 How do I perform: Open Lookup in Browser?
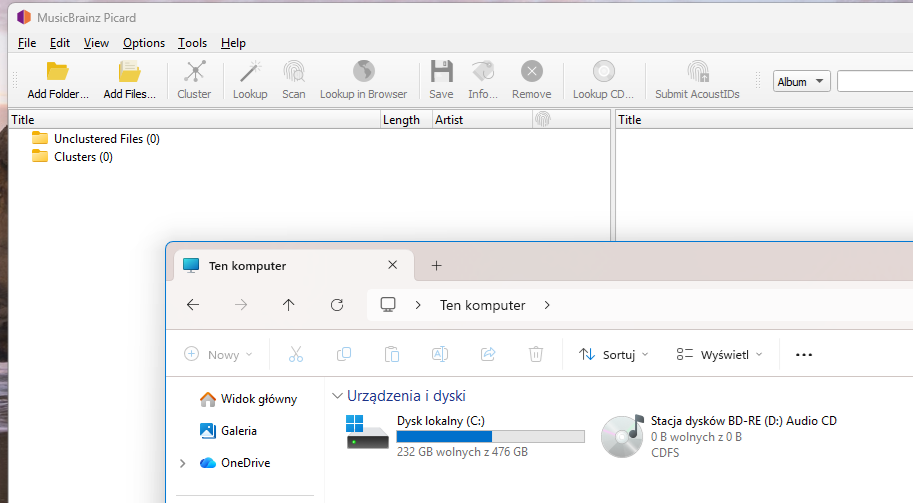point(363,72)
